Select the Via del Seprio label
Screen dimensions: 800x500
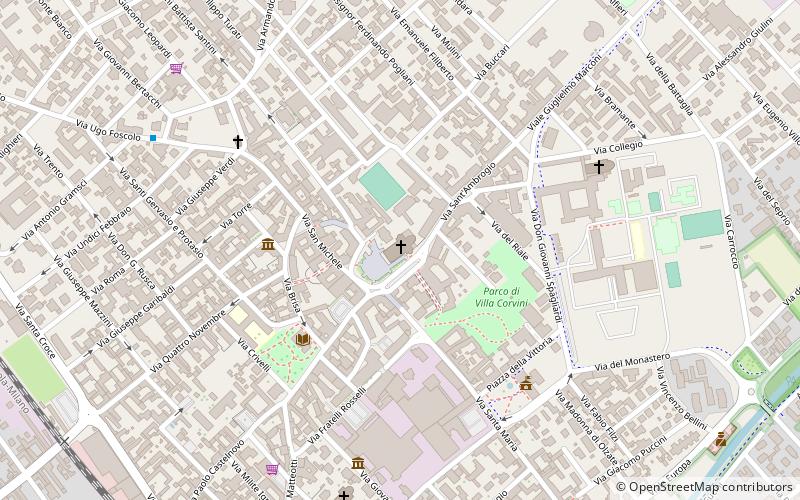click(x=772, y=201)
